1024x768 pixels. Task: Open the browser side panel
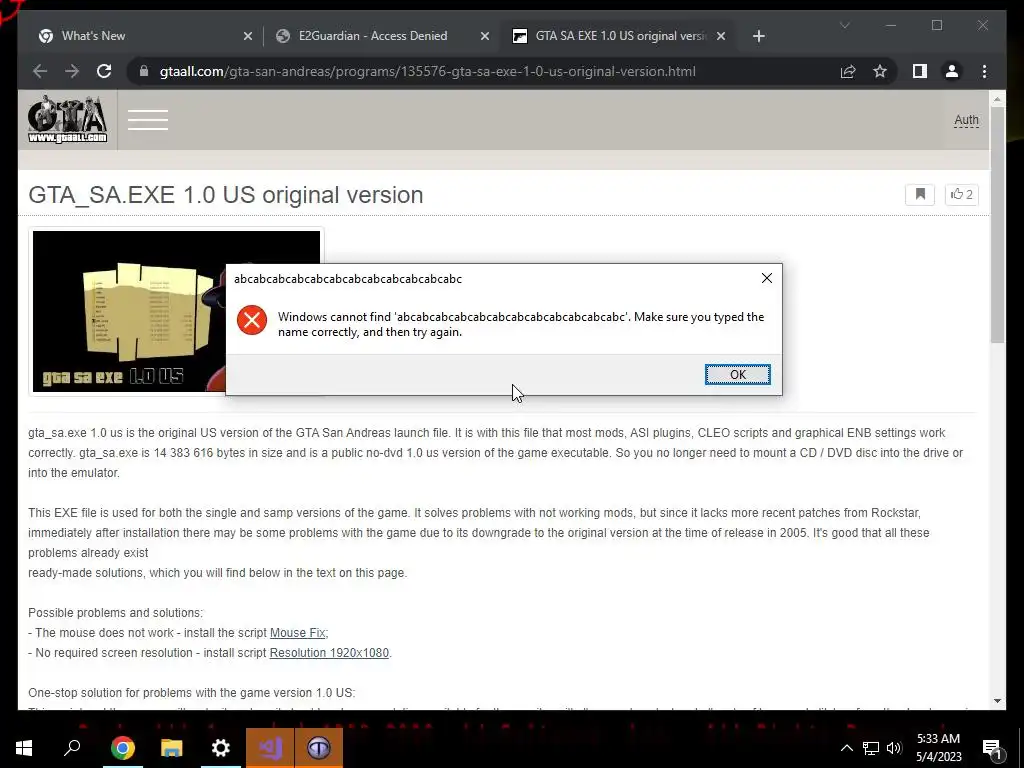pyautogui.click(x=920, y=71)
